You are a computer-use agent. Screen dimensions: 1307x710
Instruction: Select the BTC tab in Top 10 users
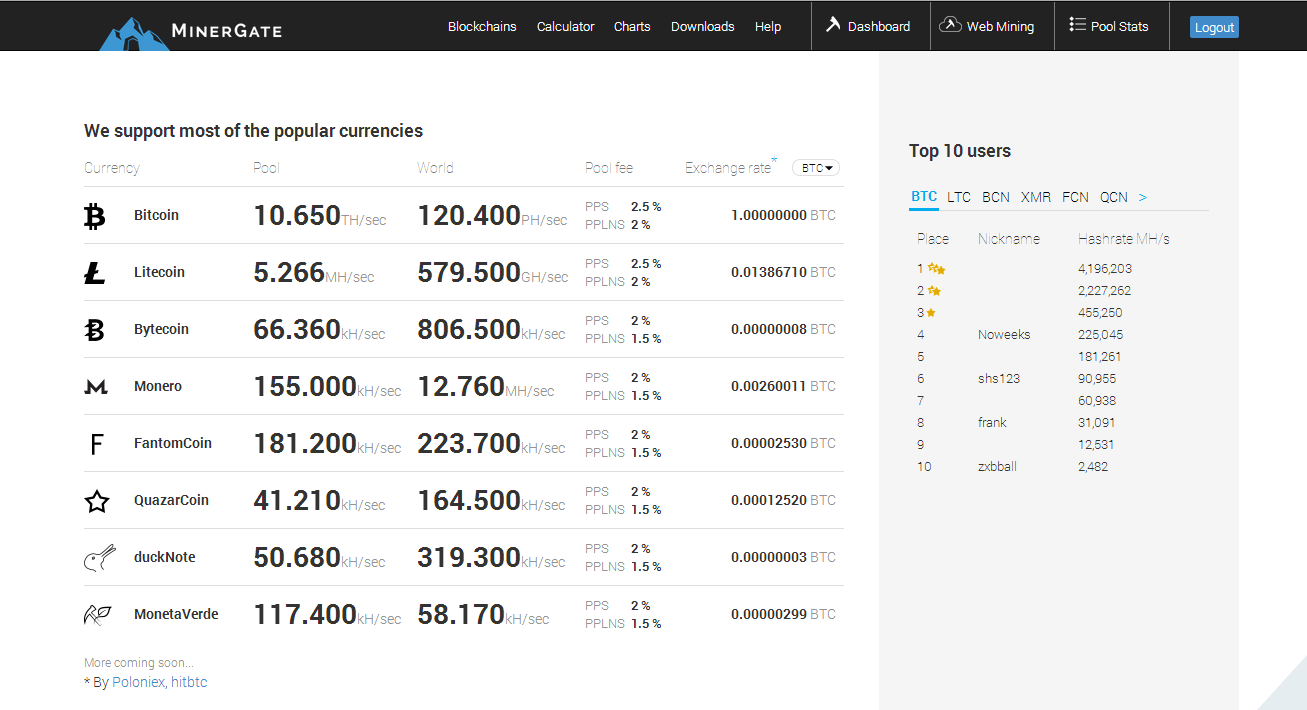pyautogui.click(x=924, y=197)
